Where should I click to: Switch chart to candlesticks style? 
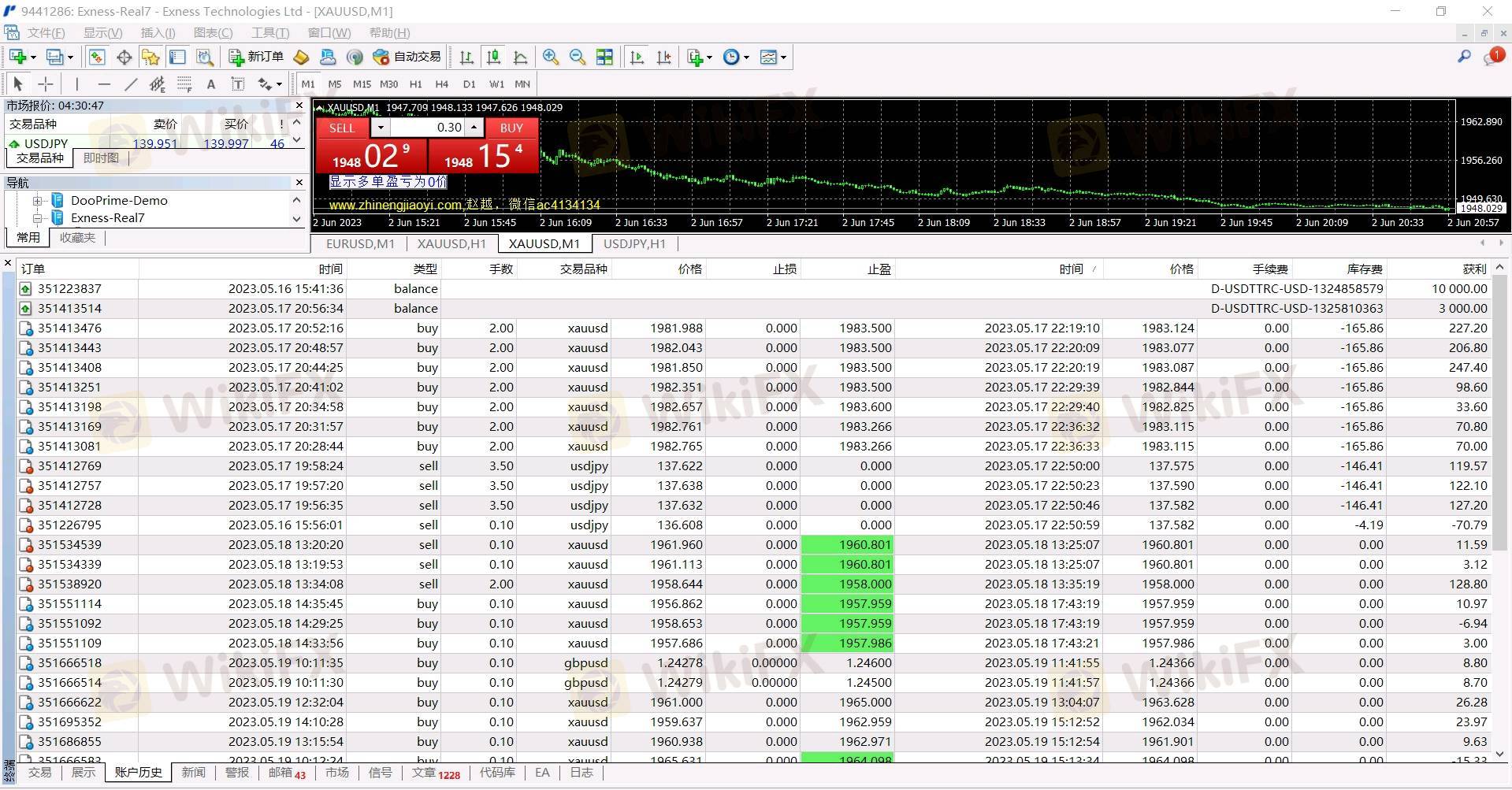pos(494,57)
